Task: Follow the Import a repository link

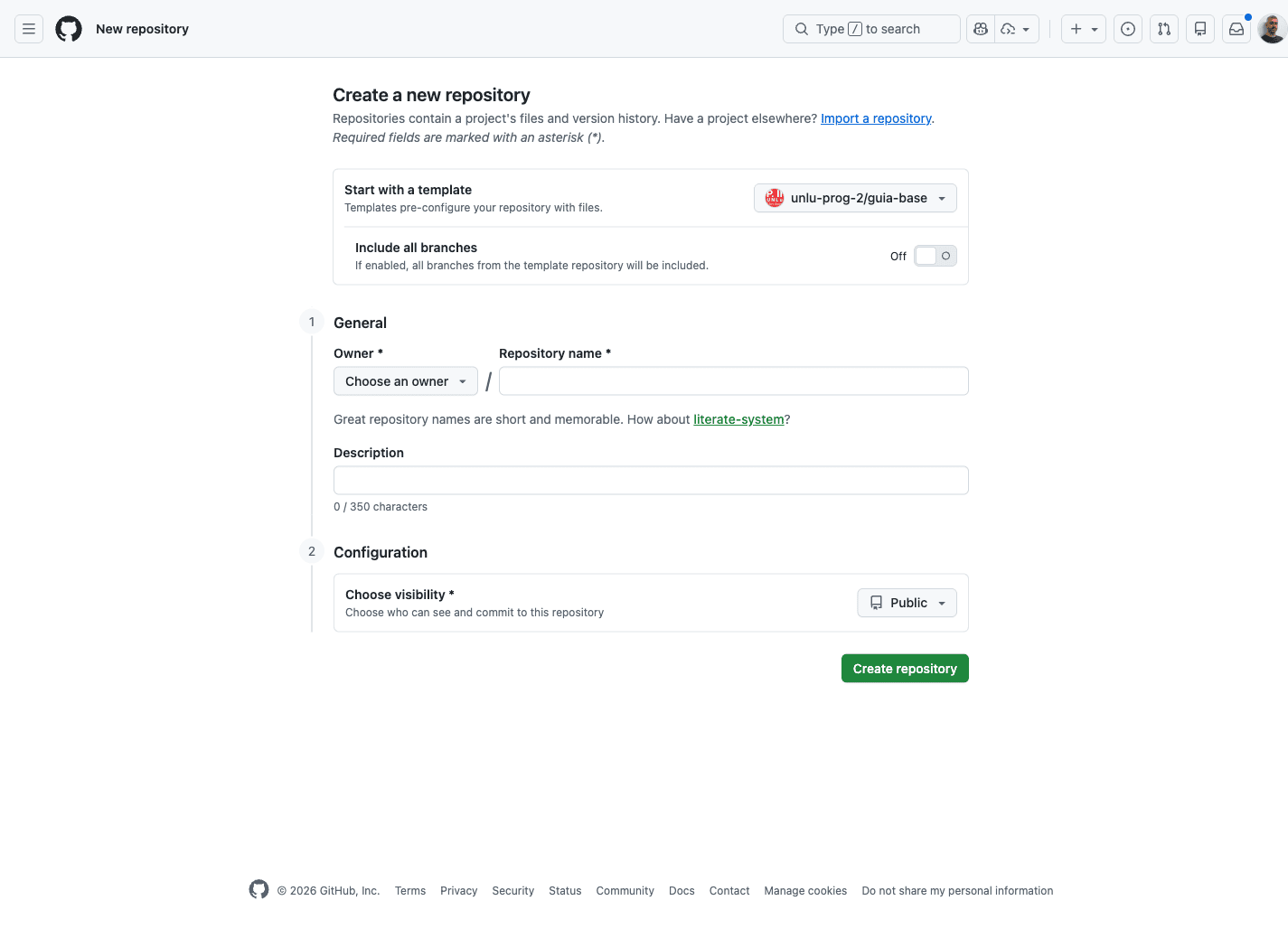Action: coord(875,118)
